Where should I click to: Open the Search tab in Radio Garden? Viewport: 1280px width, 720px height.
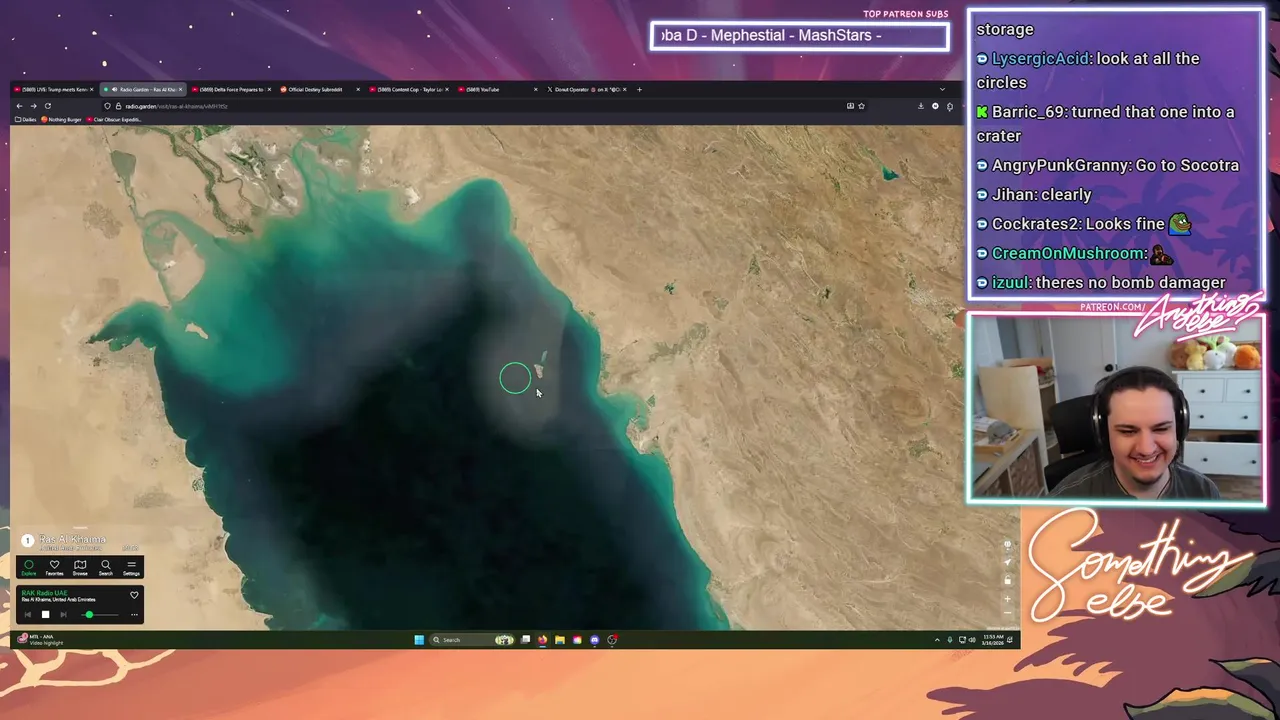(x=106, y=568)
